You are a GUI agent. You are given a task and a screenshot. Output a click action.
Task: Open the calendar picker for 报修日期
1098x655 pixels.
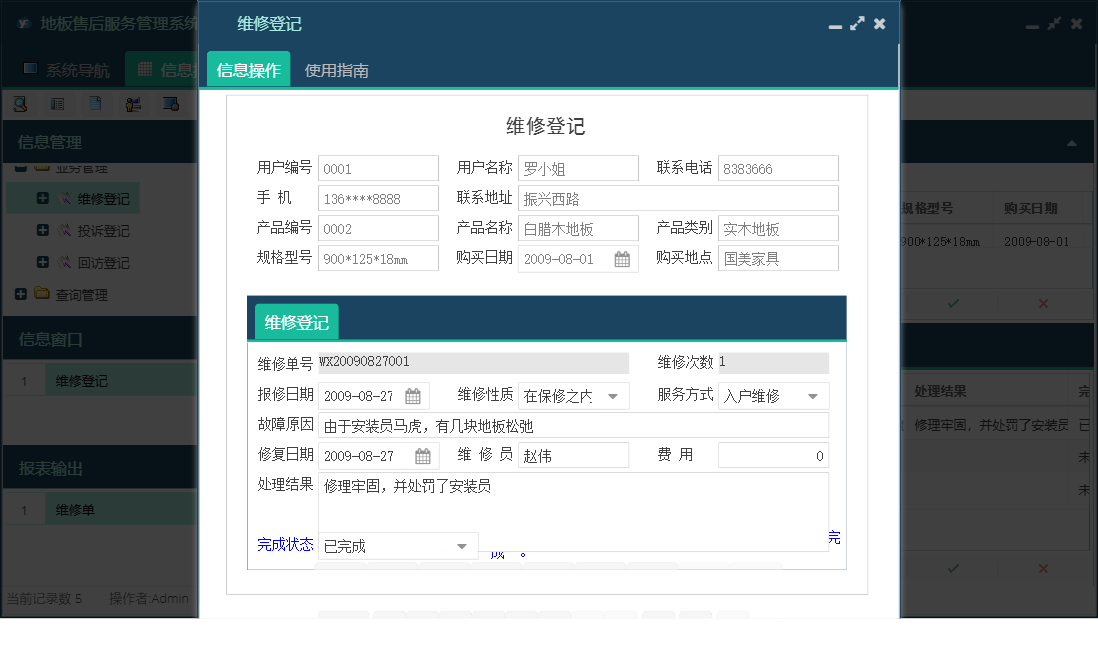(x=414, y=395)
